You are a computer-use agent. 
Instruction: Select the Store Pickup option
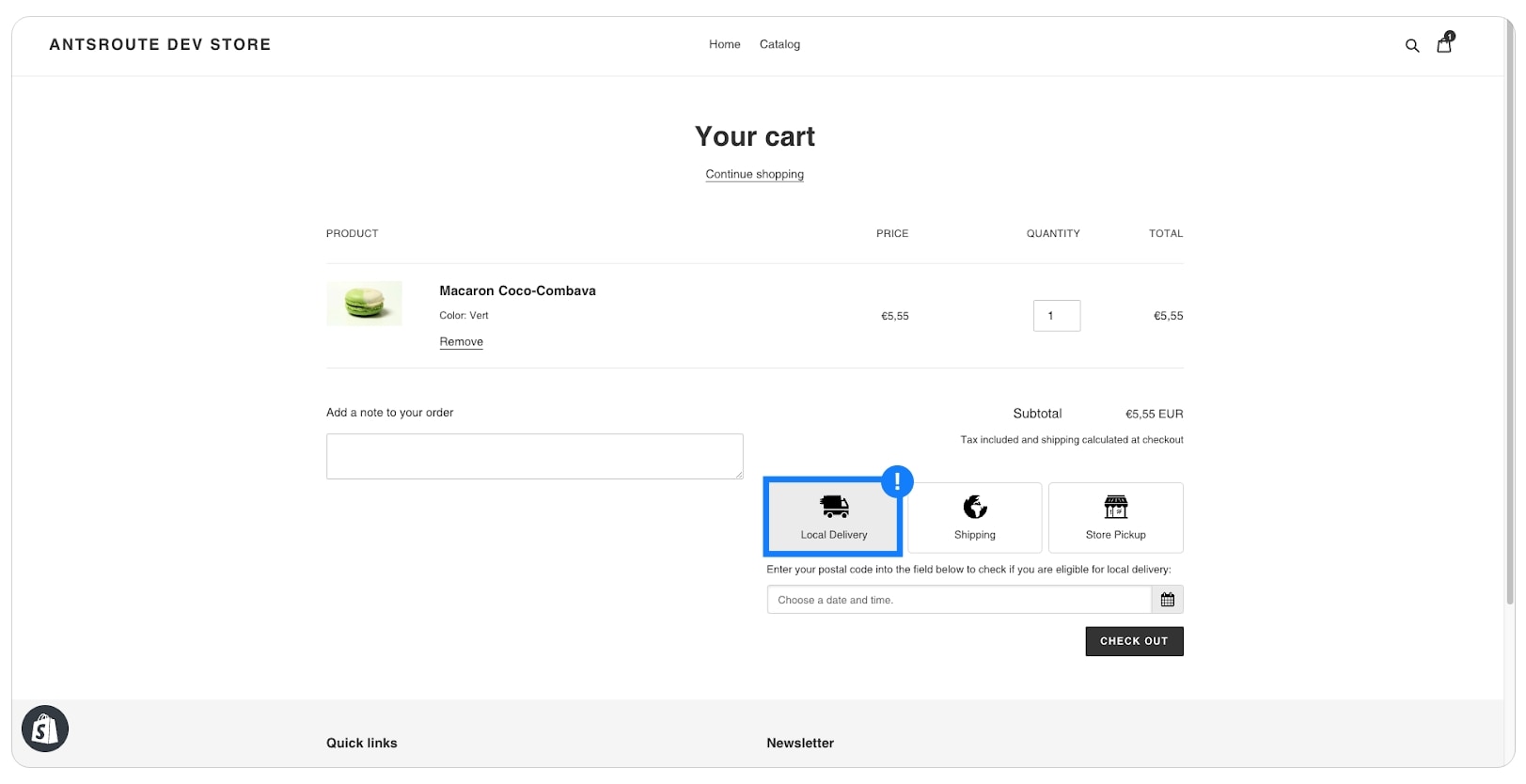pos(1116,518)
